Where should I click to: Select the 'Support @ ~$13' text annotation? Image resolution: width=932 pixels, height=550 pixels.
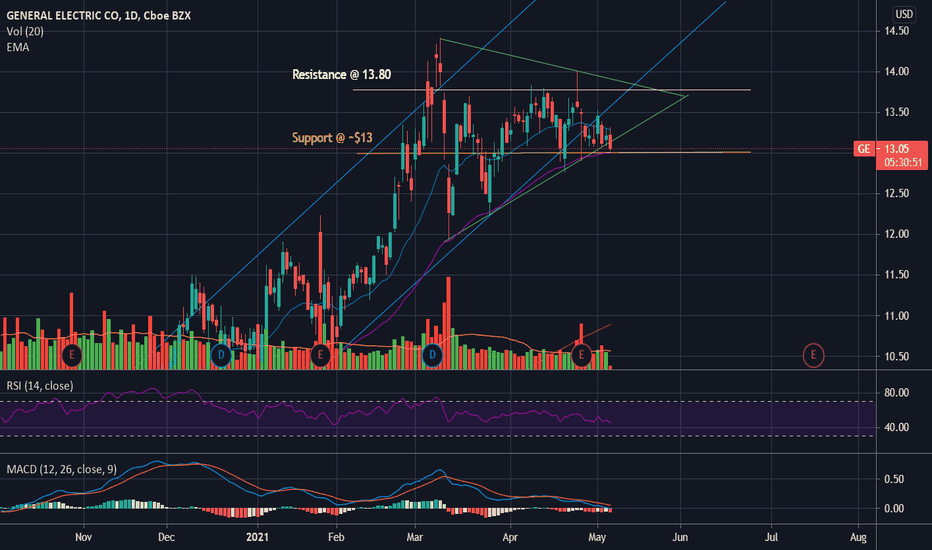332,137
